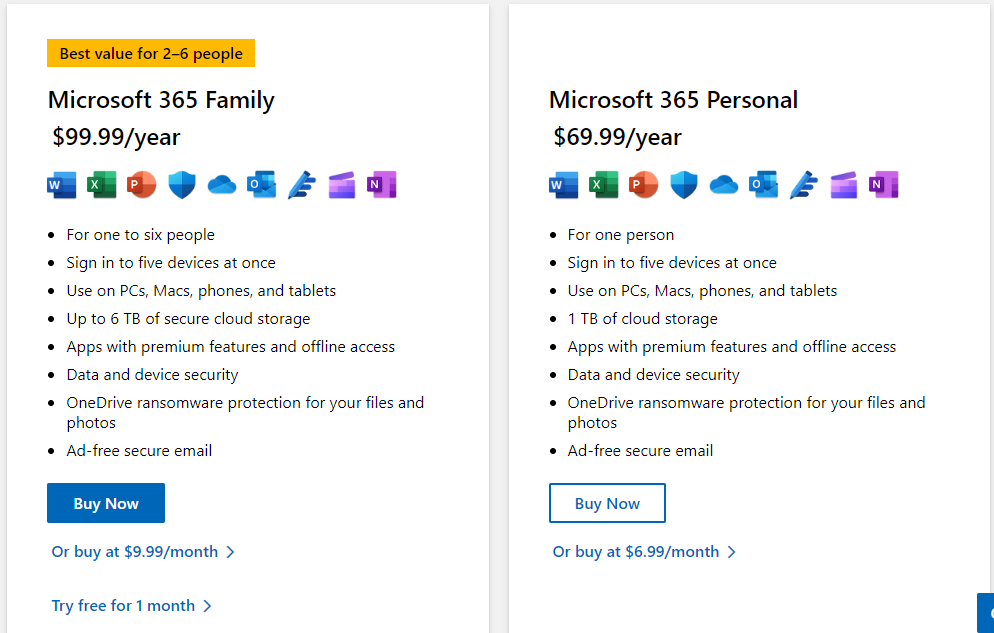Click the Word icon in the Family plan
The image size is (994, 633).
tap(62, 185)
